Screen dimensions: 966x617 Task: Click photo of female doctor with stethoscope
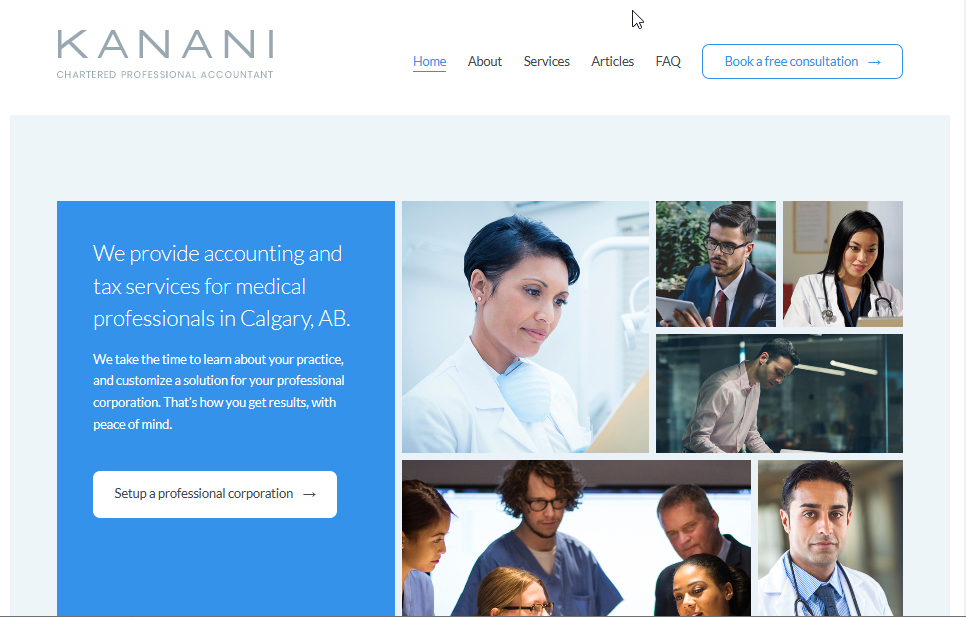pos(843,264)
